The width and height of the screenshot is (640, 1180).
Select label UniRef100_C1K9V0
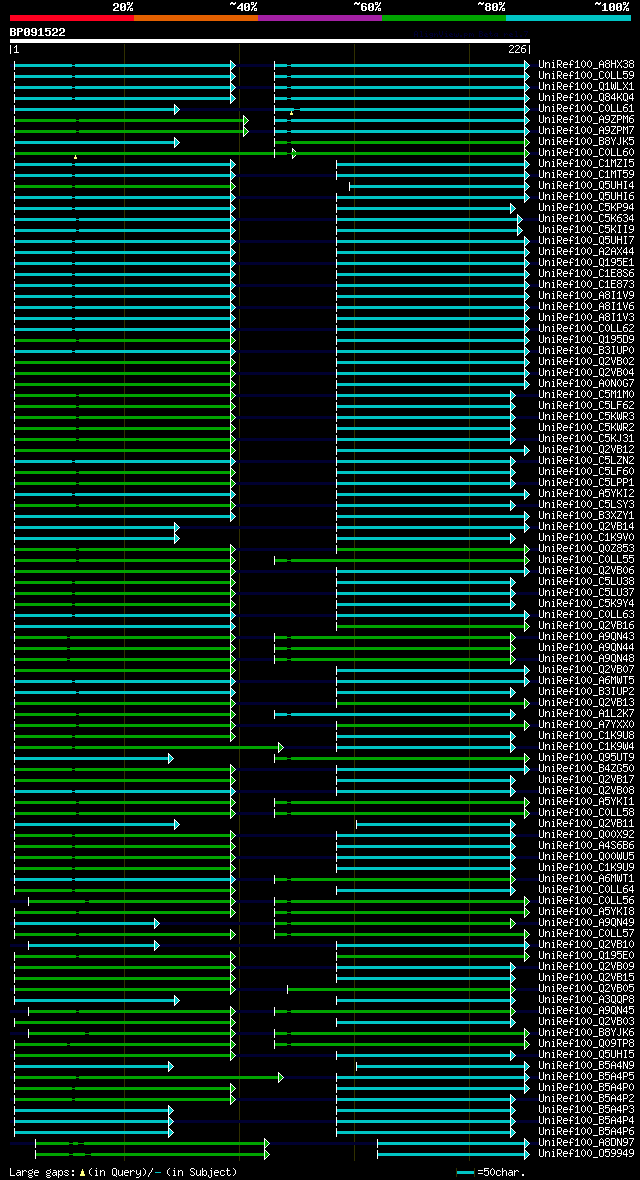[587, 537]
